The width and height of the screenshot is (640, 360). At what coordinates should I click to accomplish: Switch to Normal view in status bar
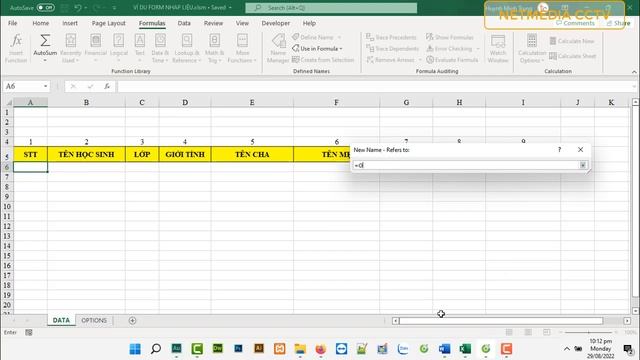tap(509, 332)
